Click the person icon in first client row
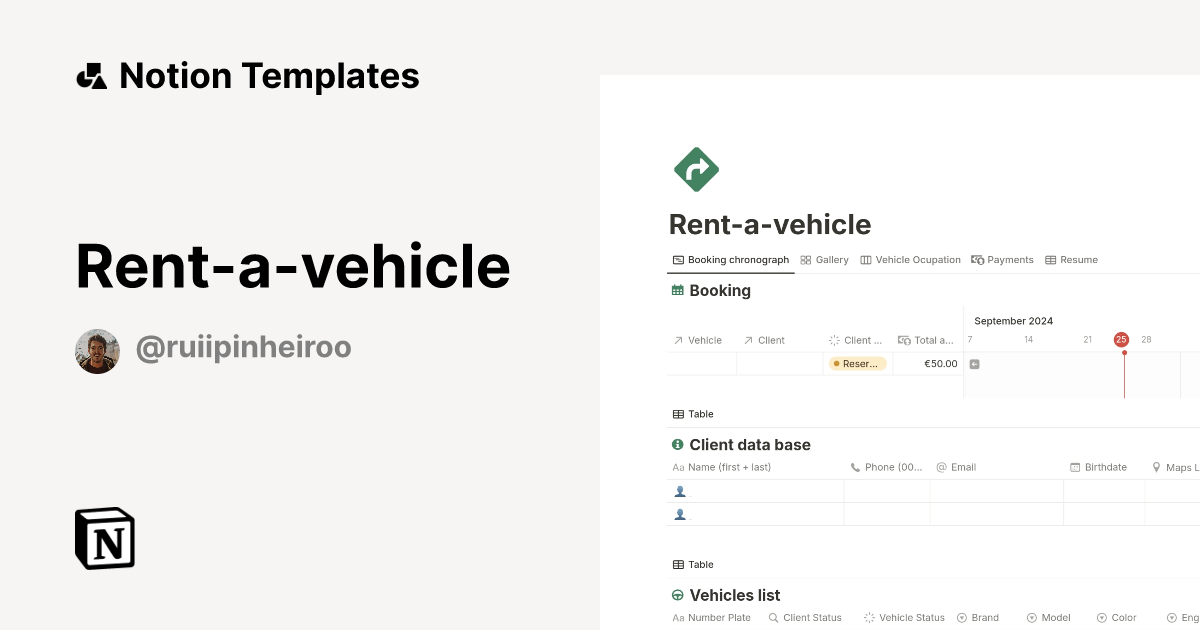Screen dimensions: 1200x630 point(681,491)
